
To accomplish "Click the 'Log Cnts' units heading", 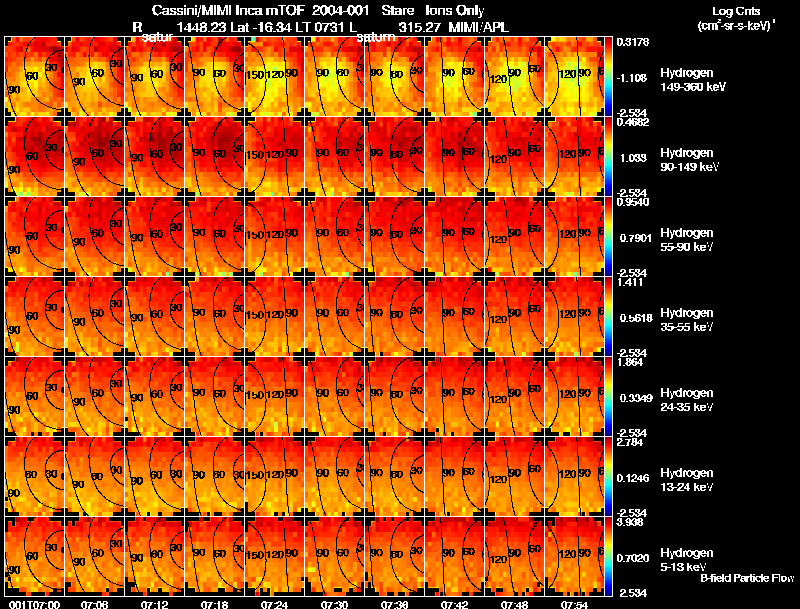I will coord(735,11).
